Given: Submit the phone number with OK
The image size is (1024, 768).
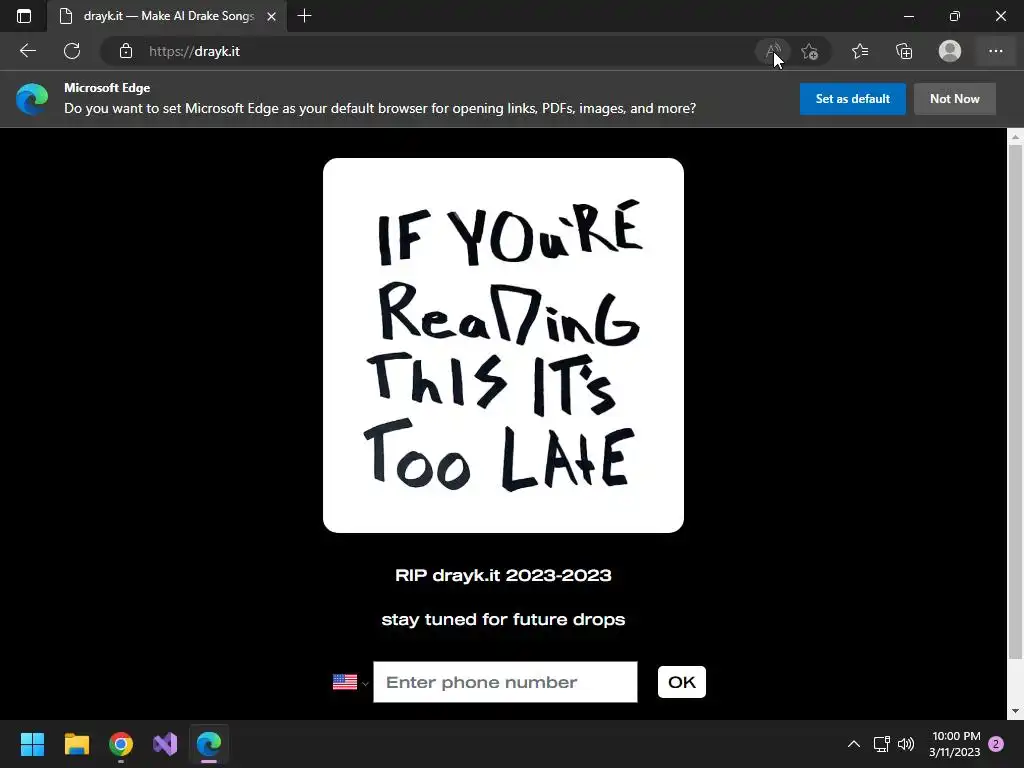Looking at the screenshot, I should [x=681, y=682].
